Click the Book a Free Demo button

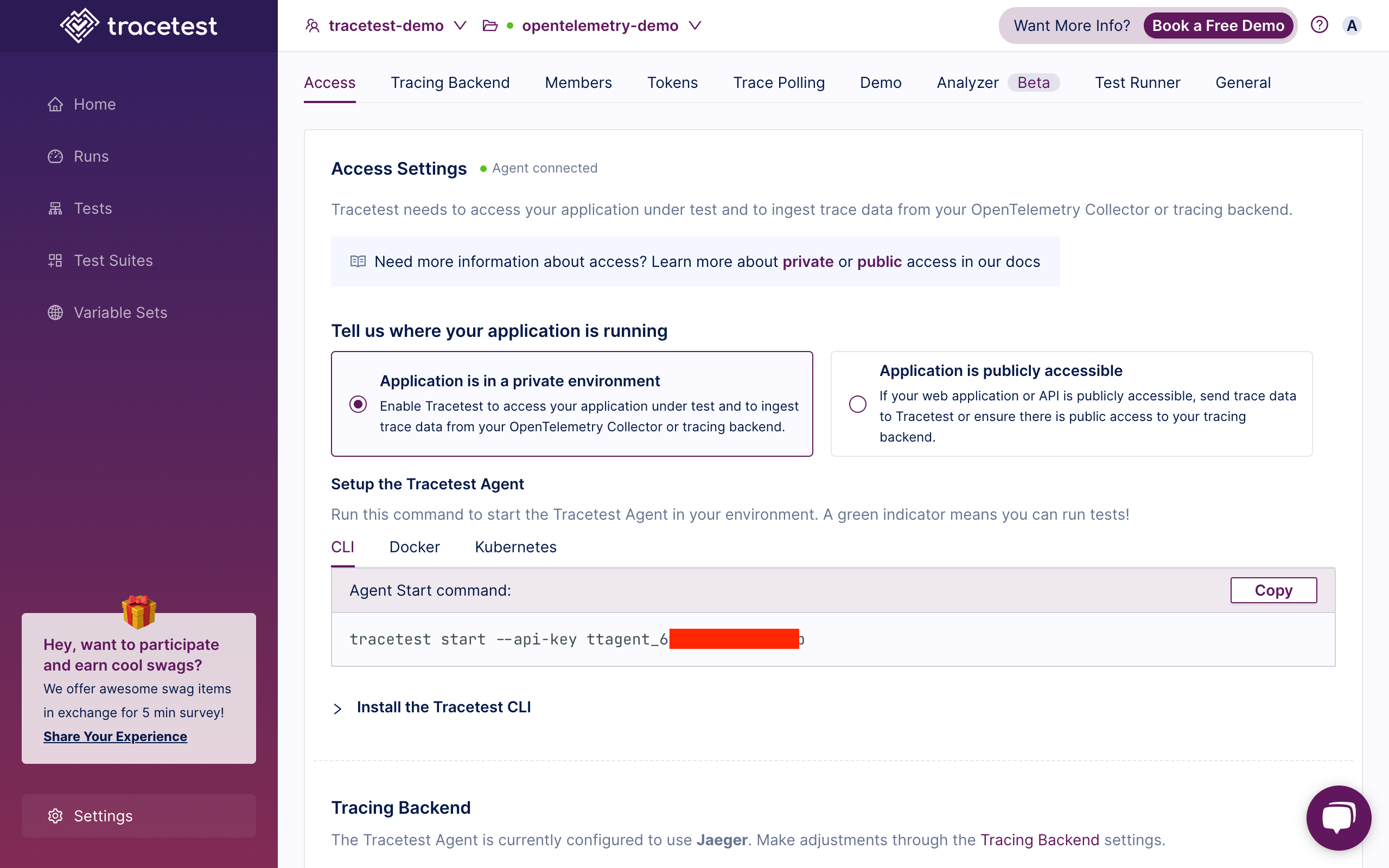1216,25
